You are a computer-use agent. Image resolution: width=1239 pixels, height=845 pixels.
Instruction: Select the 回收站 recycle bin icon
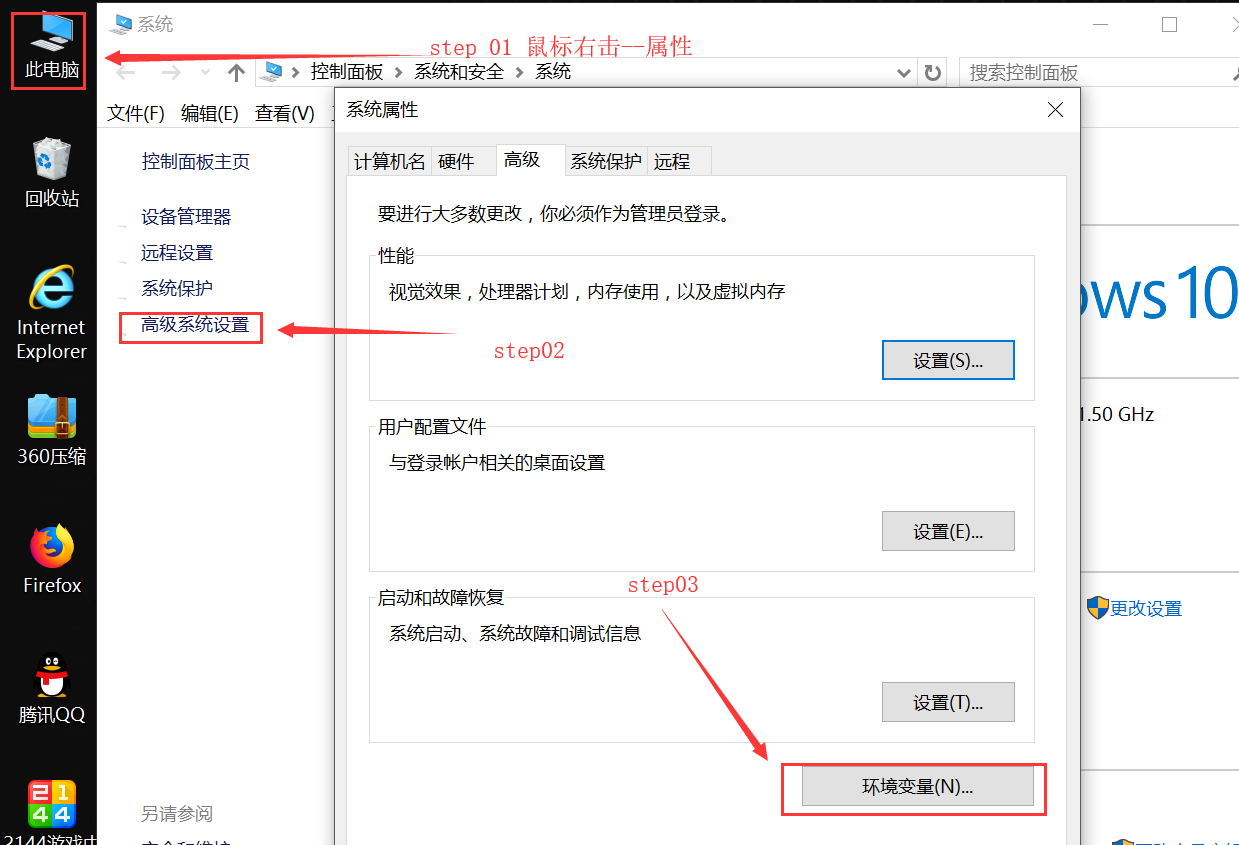pyautogui.click(x=52, y=172)
